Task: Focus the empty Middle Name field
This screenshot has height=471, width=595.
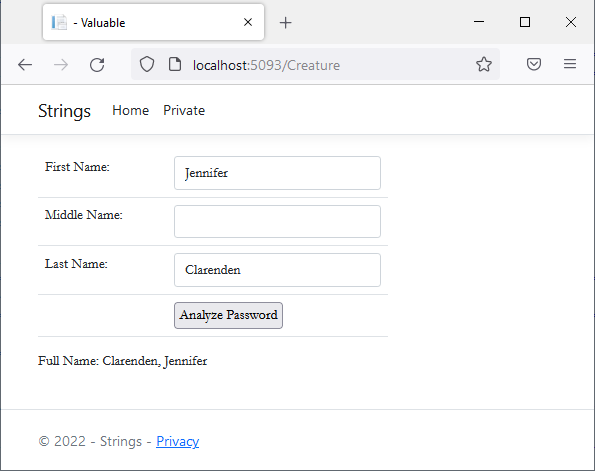Action: click(x=277, y=222)
